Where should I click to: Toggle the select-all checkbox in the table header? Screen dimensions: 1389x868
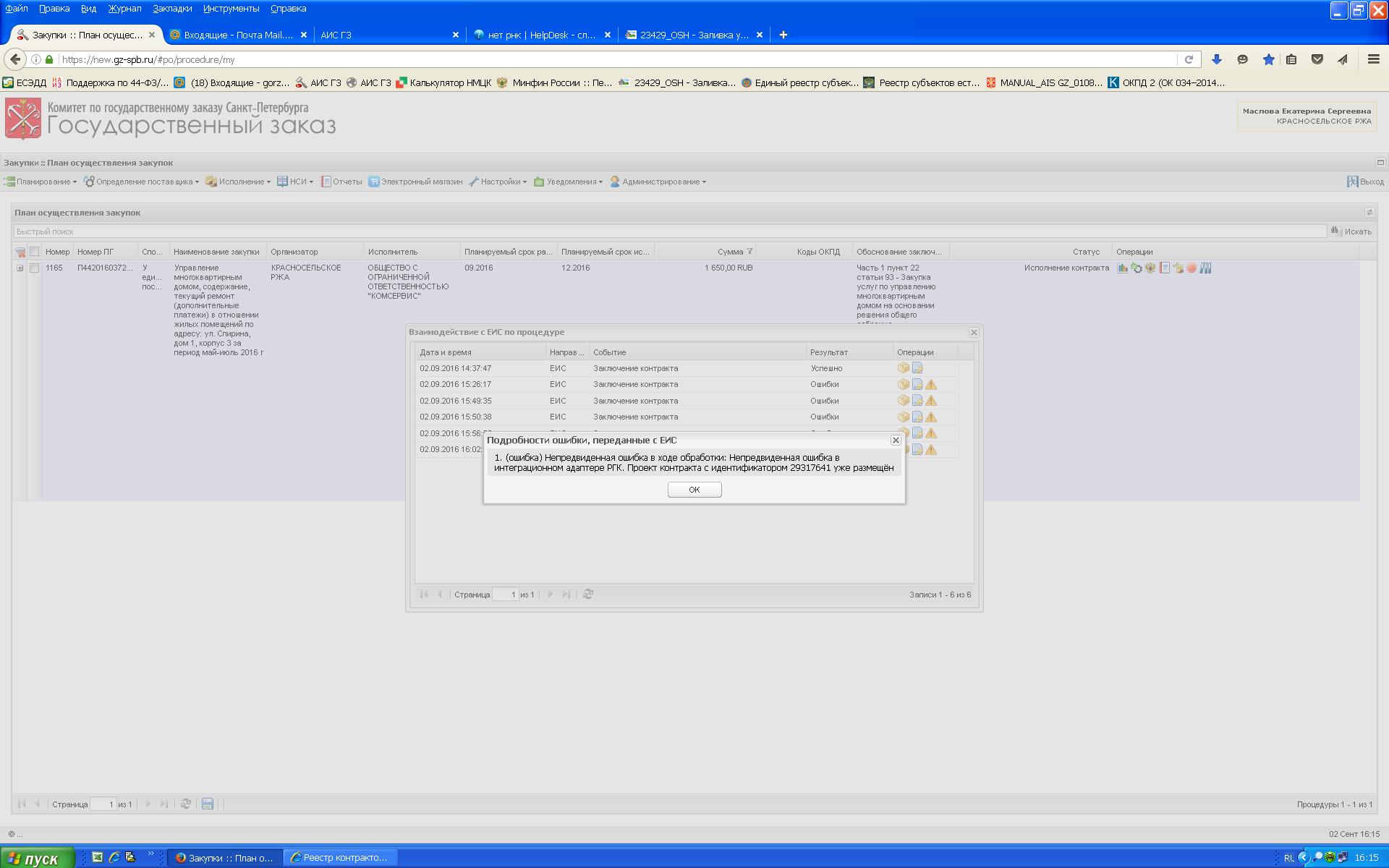tap(34, 252)
